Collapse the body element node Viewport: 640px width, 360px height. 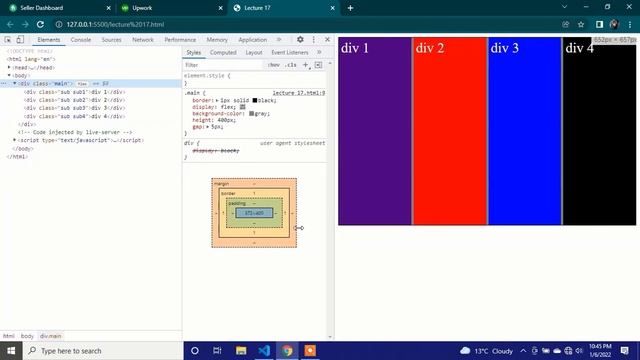click(9, 76)
